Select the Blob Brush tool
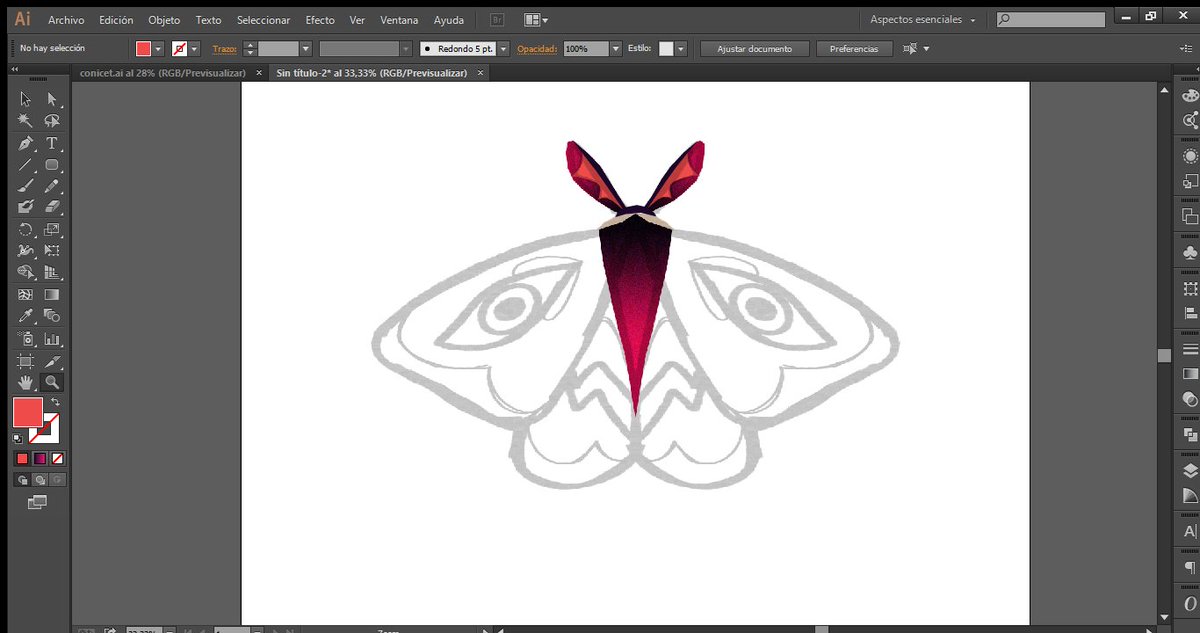The image size is (1200, 633). (26, 207)
